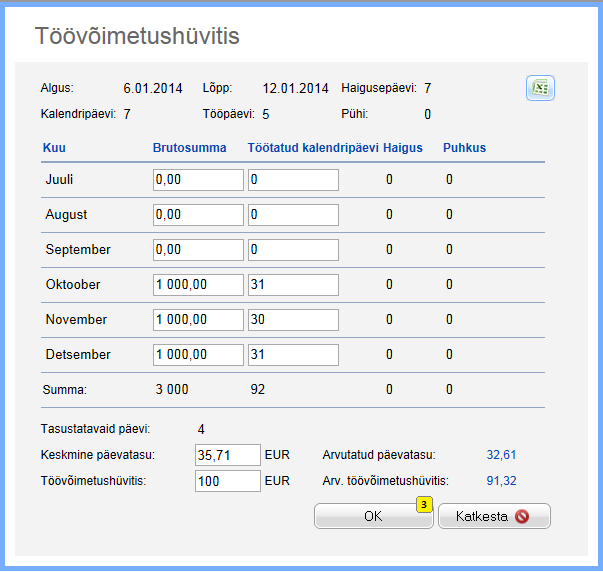
Task: Click Juuli worked calendar days field
Action: (293, 180)
